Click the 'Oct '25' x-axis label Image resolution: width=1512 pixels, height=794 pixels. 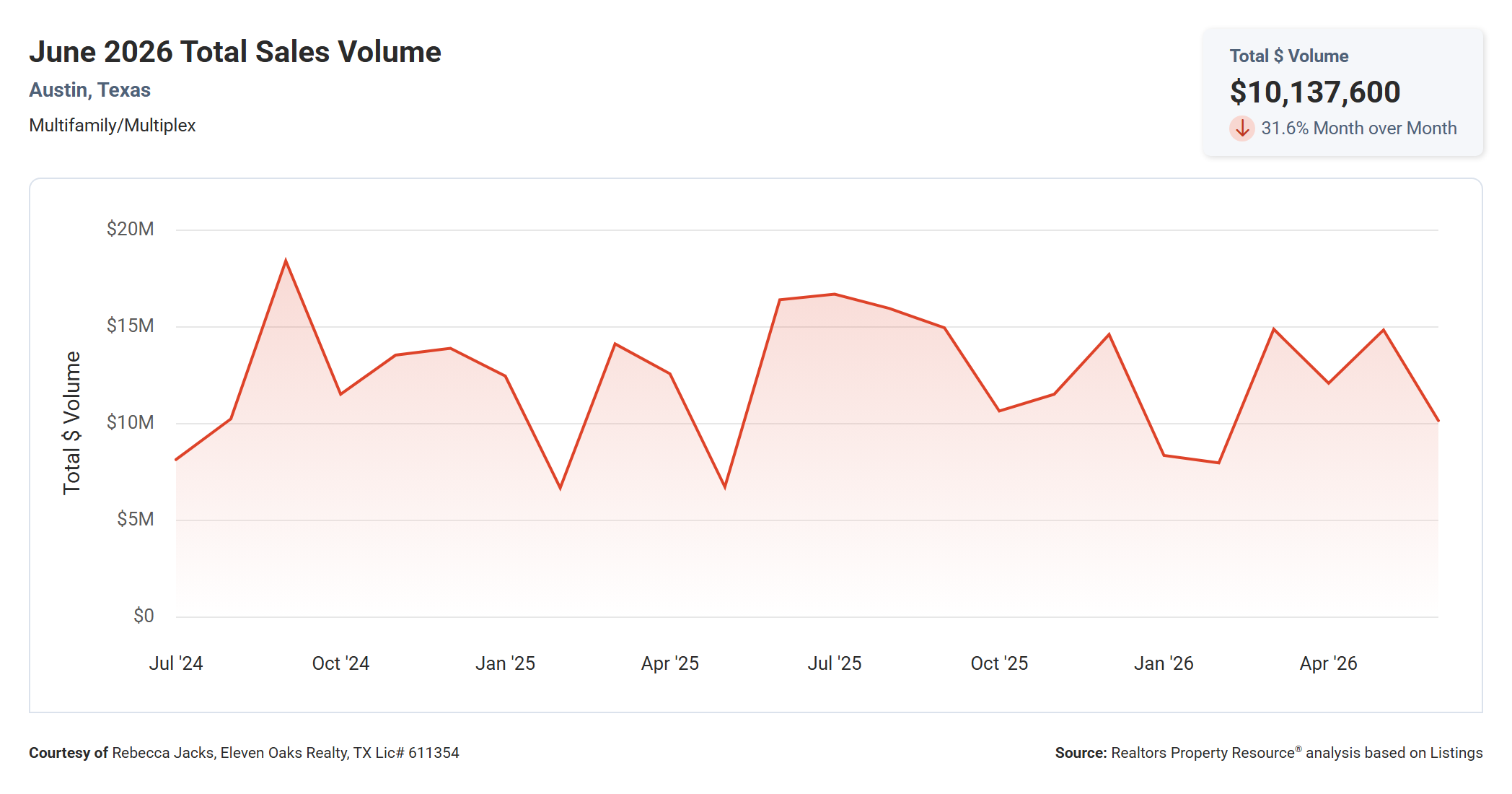[x=999, y=663]
